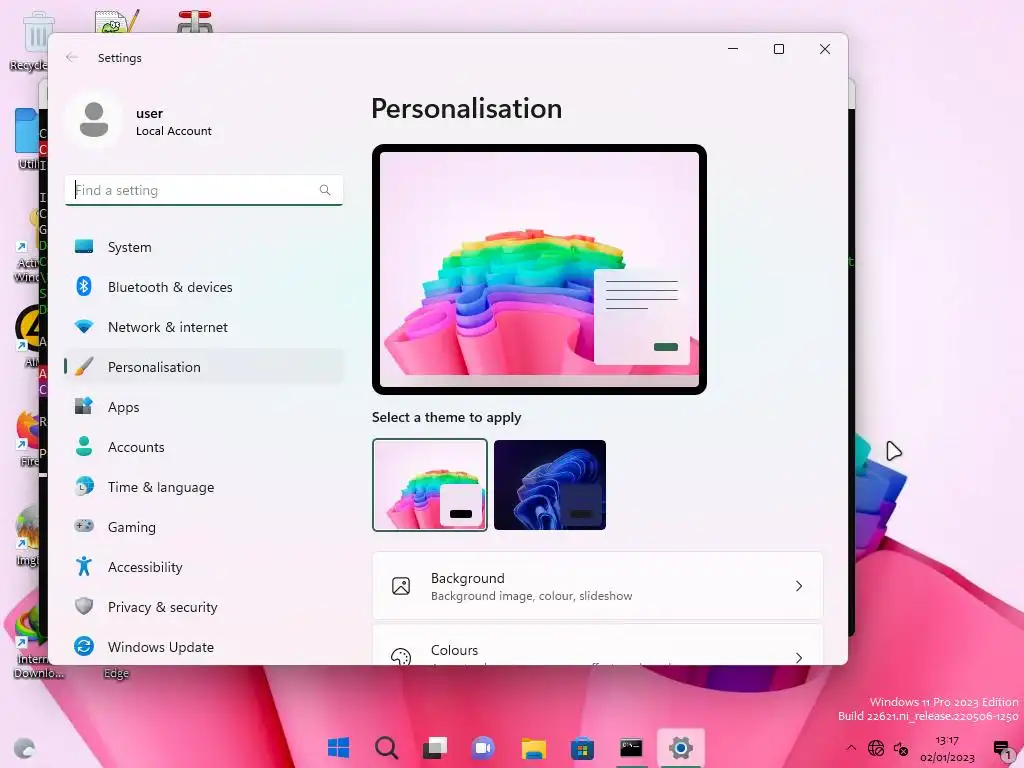Click the Accessibility figure icon
Screen dimensions: 1024x768
pos(84,566)
